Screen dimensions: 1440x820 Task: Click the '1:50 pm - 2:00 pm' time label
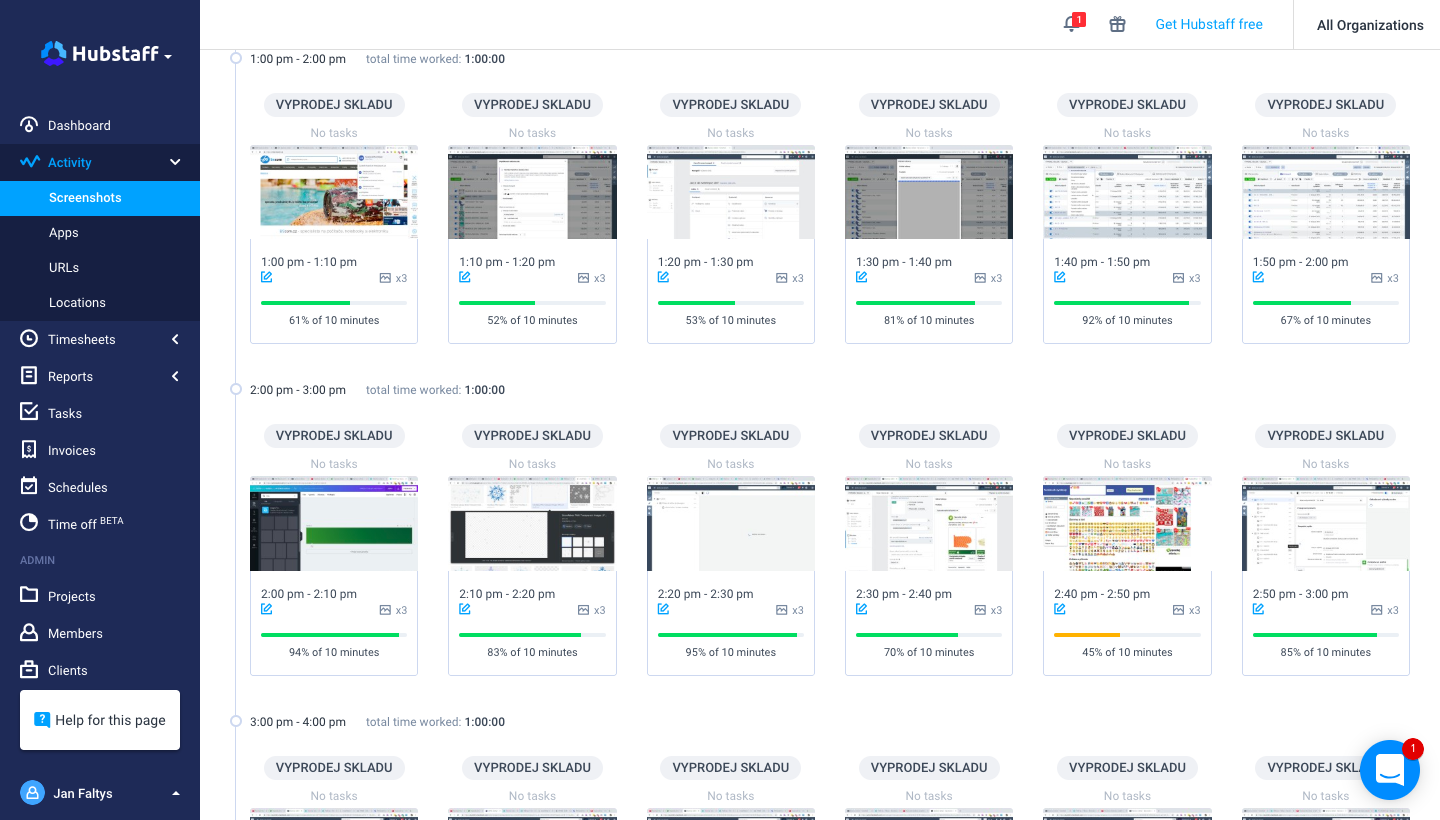click(1301, 262)
